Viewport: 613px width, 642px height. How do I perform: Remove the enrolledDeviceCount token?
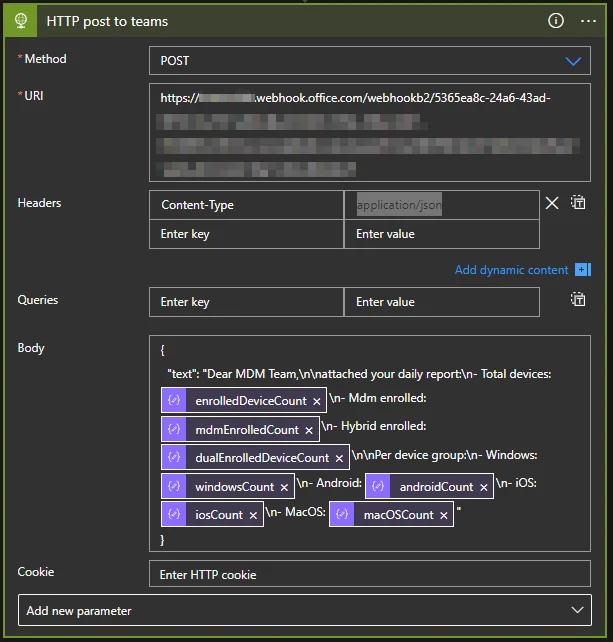tap(317, 402)
